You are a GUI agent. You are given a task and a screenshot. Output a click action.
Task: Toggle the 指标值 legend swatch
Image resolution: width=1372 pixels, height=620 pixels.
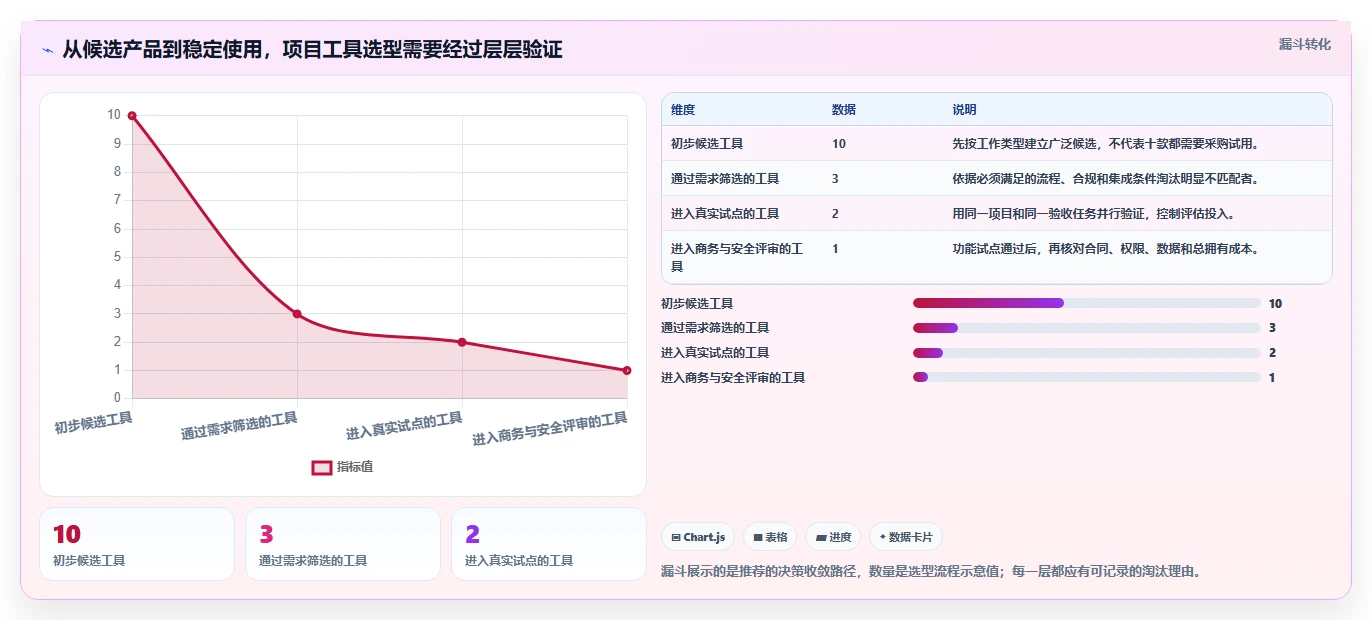coord(322,467)
